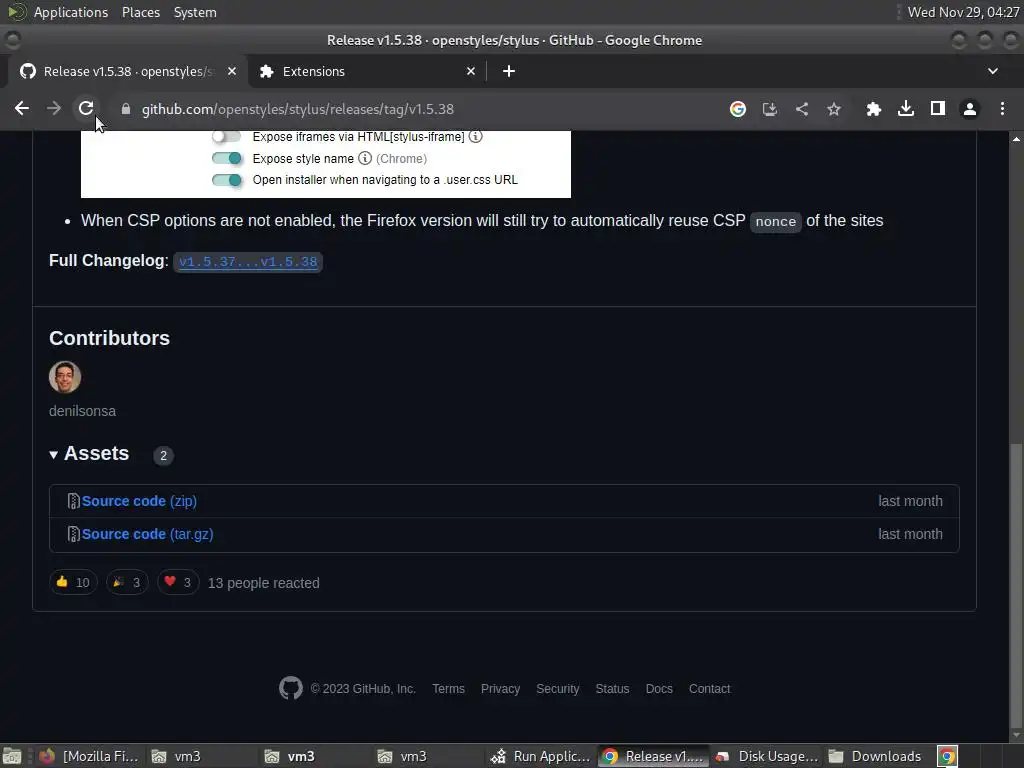Close the Extensions tab
Image resolution: width=1024 pixels, height=768 pixels.
click(471, 71)
